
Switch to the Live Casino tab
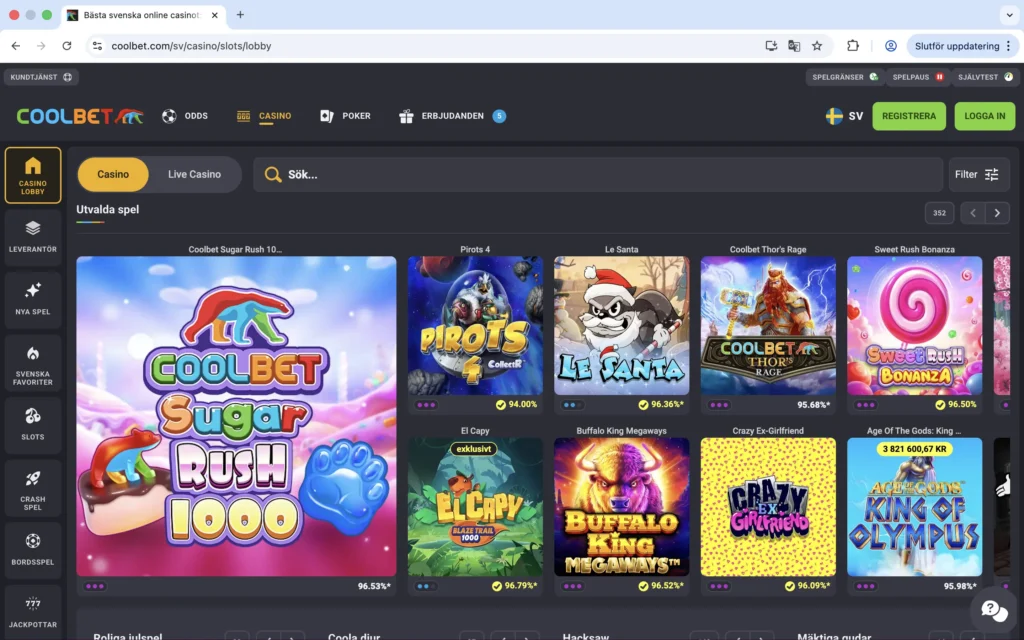point(194,174)
